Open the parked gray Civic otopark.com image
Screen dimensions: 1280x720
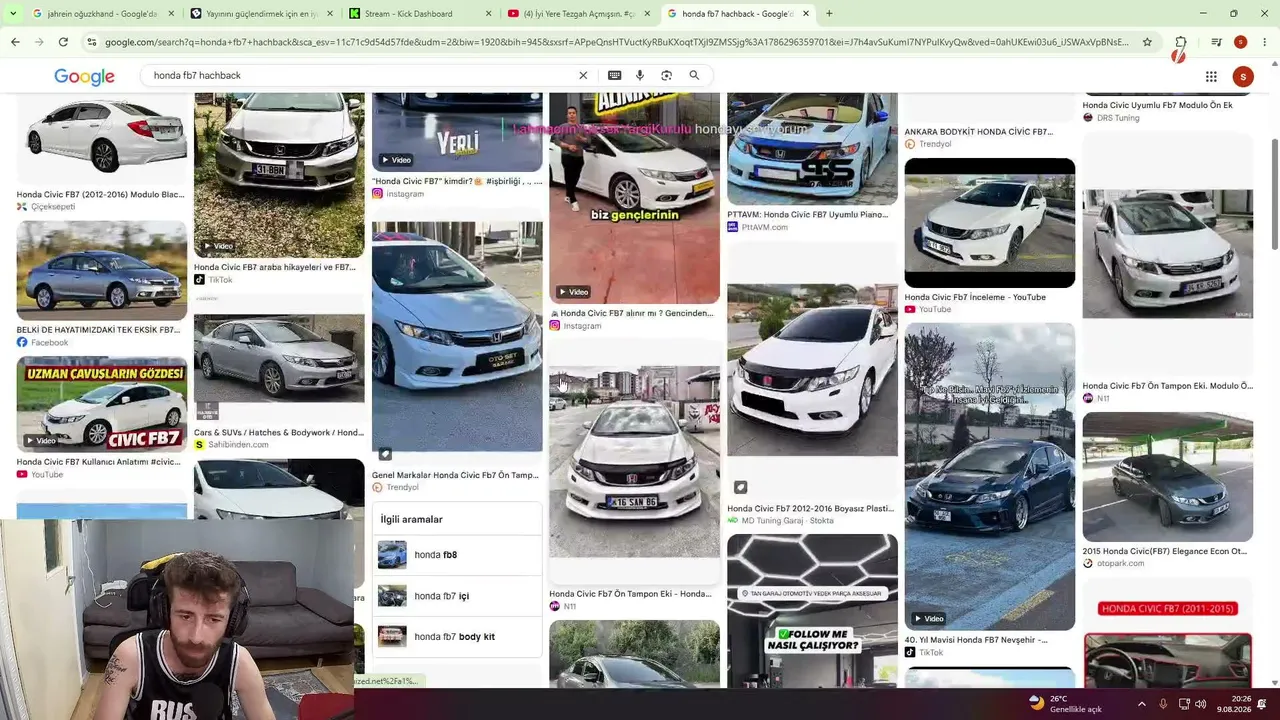(1167, 477)
